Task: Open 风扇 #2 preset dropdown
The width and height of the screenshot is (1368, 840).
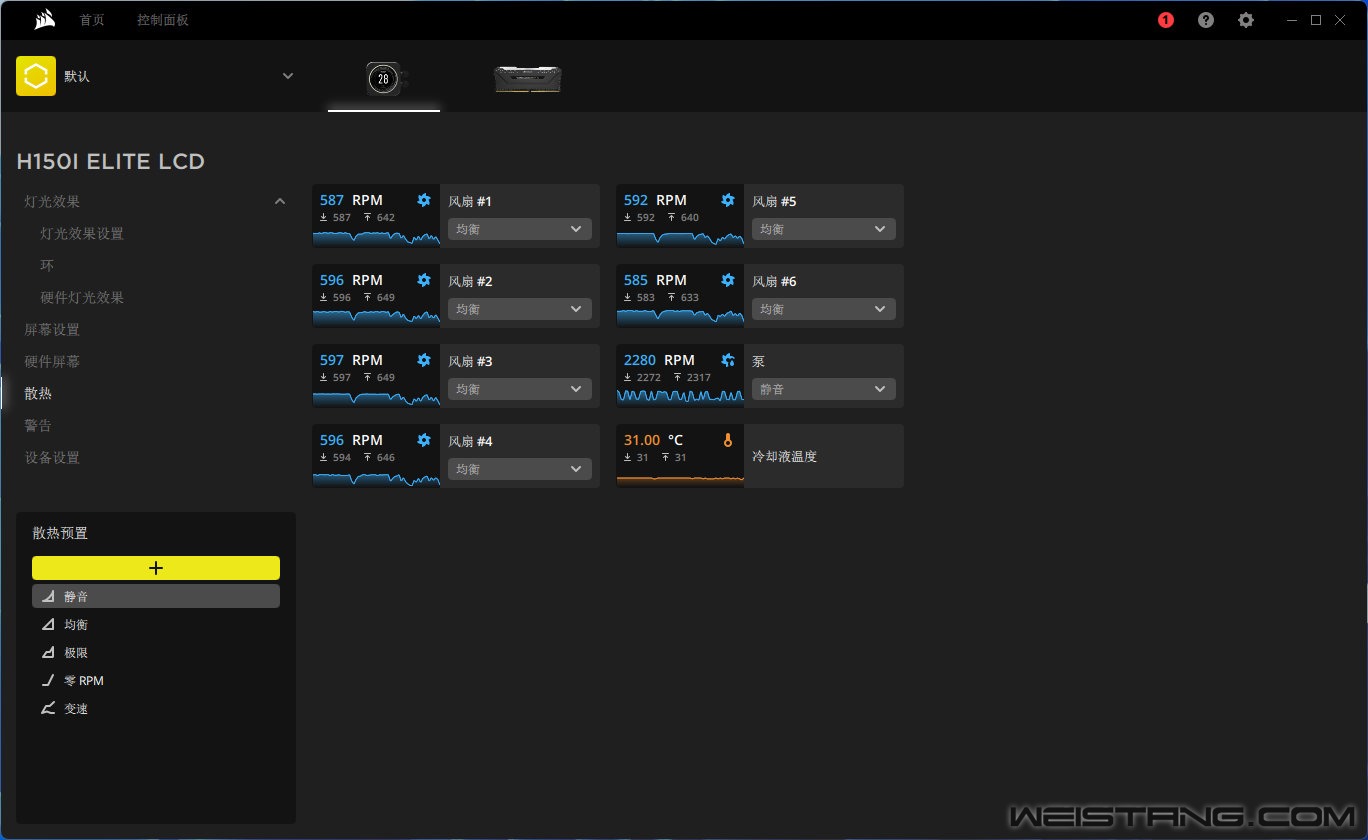Action: 520,309
